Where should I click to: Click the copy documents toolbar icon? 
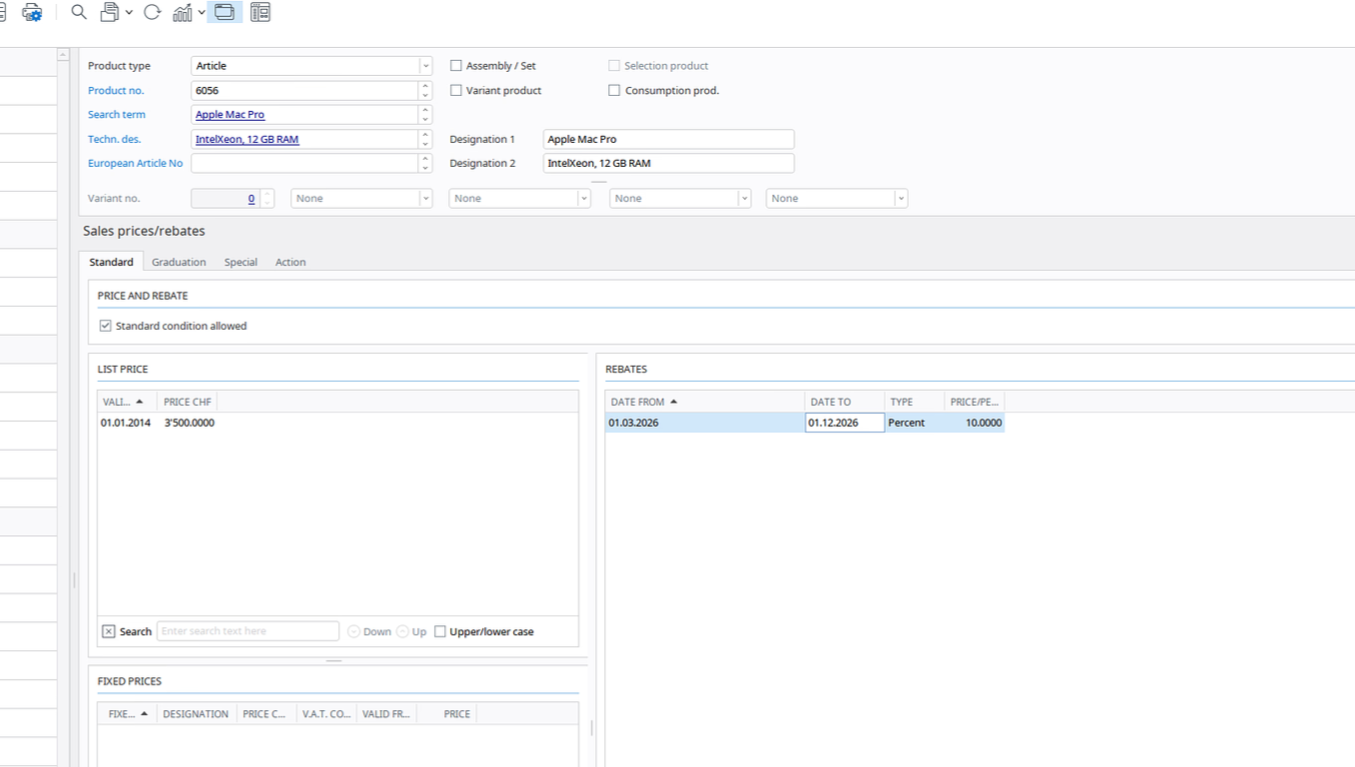pos(110,12)
